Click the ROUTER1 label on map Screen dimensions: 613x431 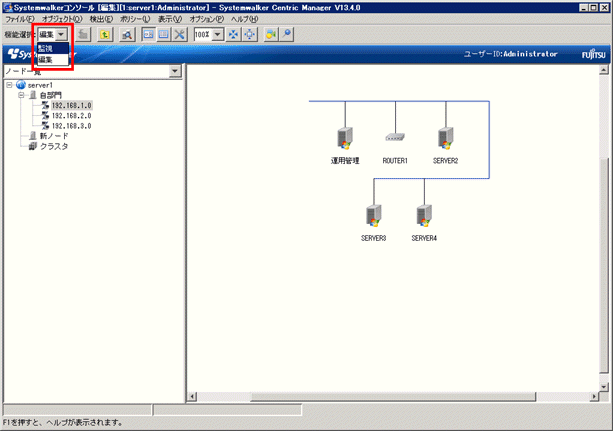[395, 161]
